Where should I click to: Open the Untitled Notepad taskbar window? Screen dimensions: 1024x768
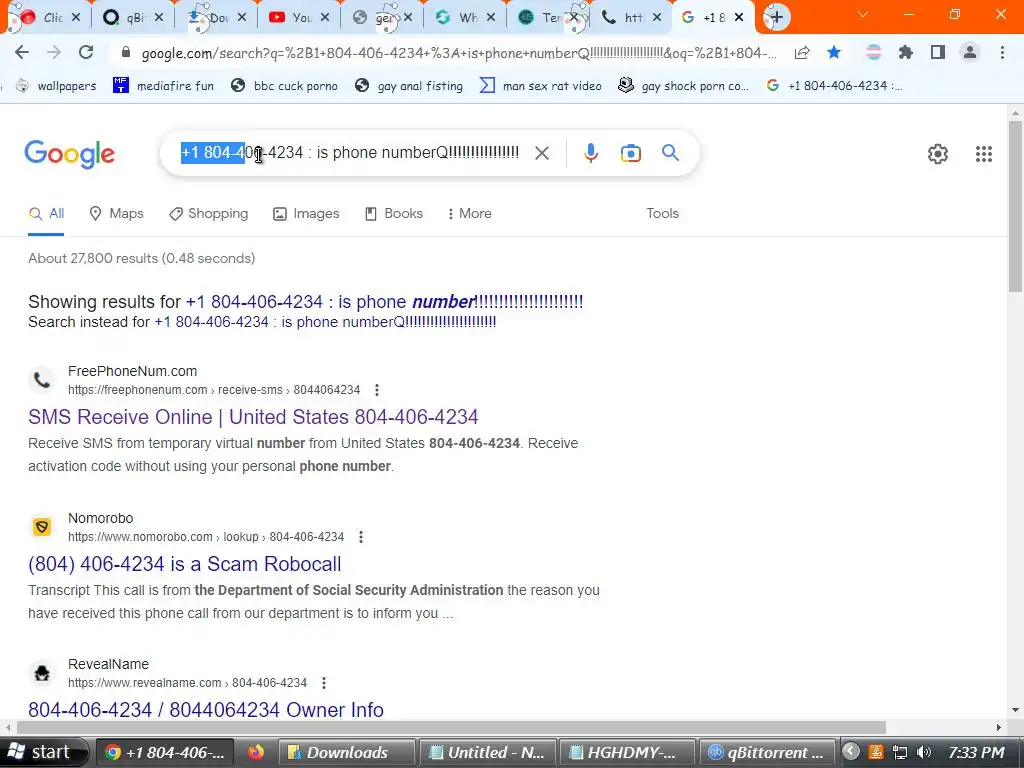coord(487,752)
